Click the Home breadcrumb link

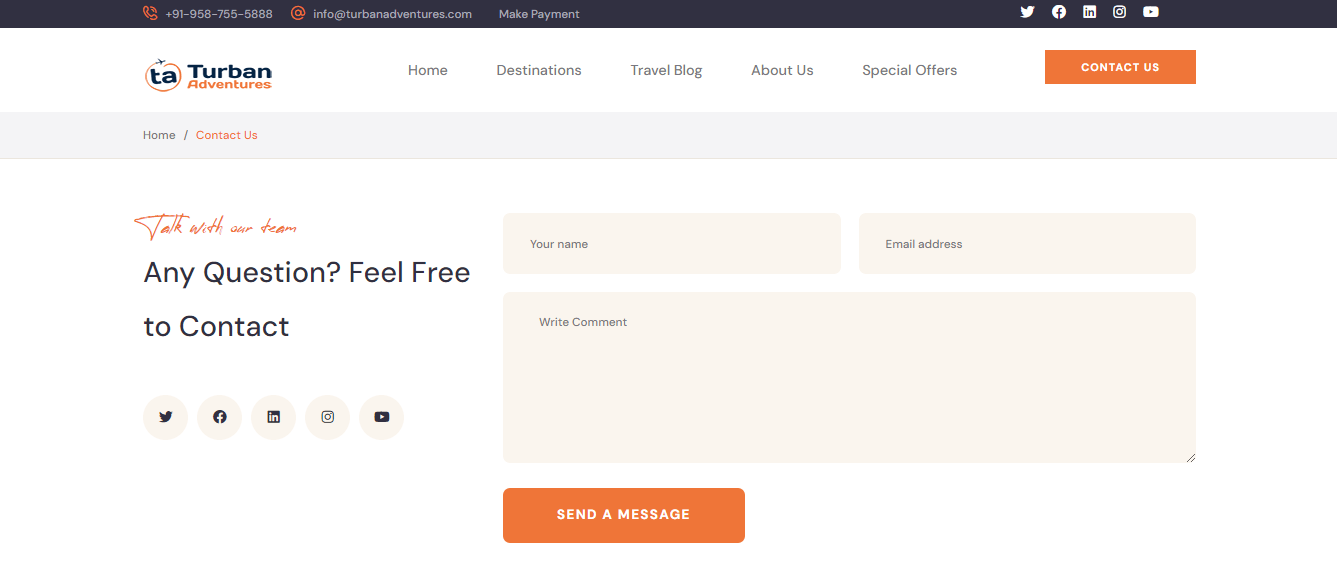tap(159, 135)
